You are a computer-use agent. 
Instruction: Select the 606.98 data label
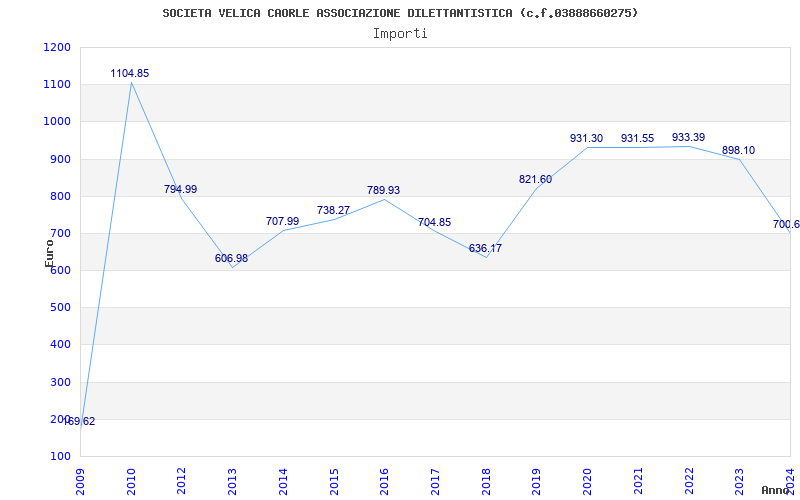click(231, 258)
